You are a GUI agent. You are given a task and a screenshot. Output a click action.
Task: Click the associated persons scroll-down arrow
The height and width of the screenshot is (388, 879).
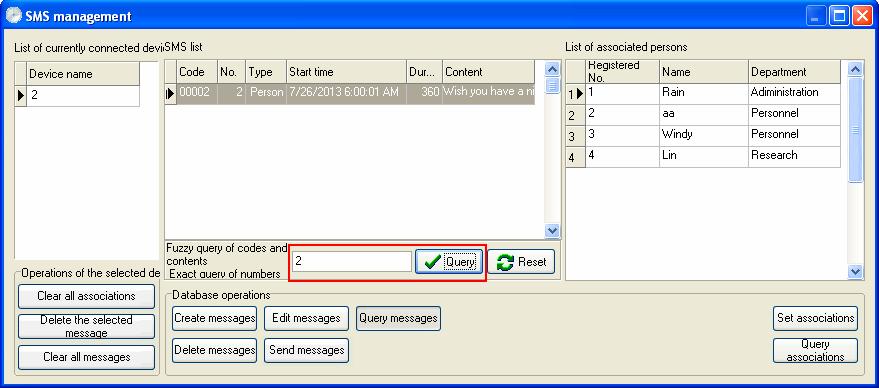(855, 272)
